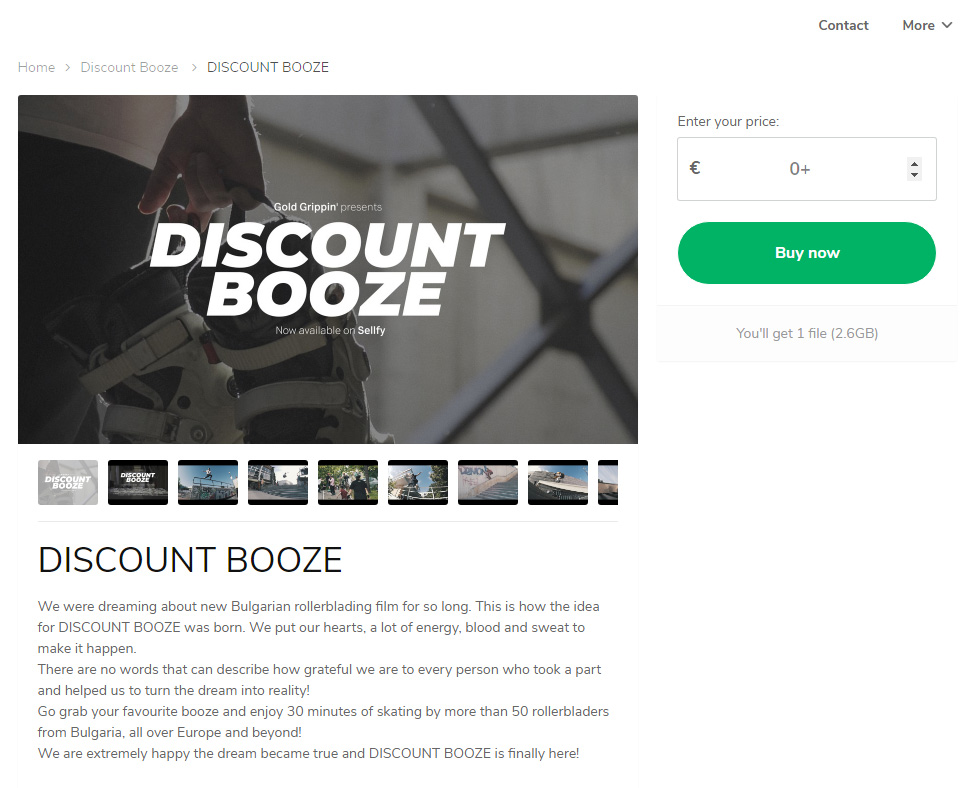Select the seventh thumbnail with graffiti stairs

pyautogui.click(x=488, y=482)
